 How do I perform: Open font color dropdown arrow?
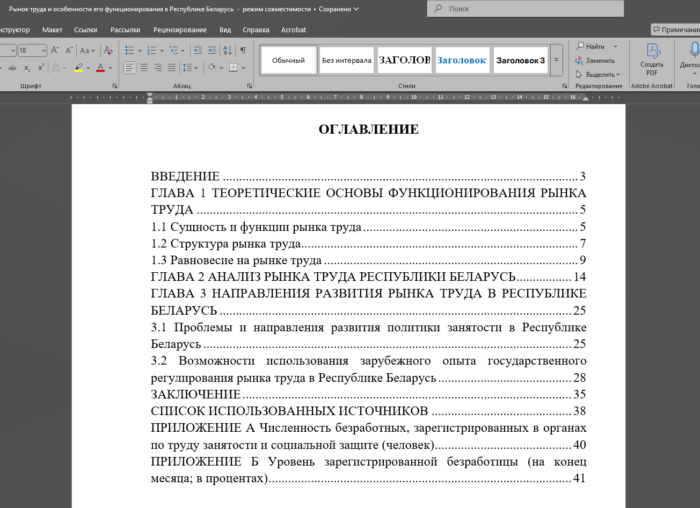click(x=110, y=68)
